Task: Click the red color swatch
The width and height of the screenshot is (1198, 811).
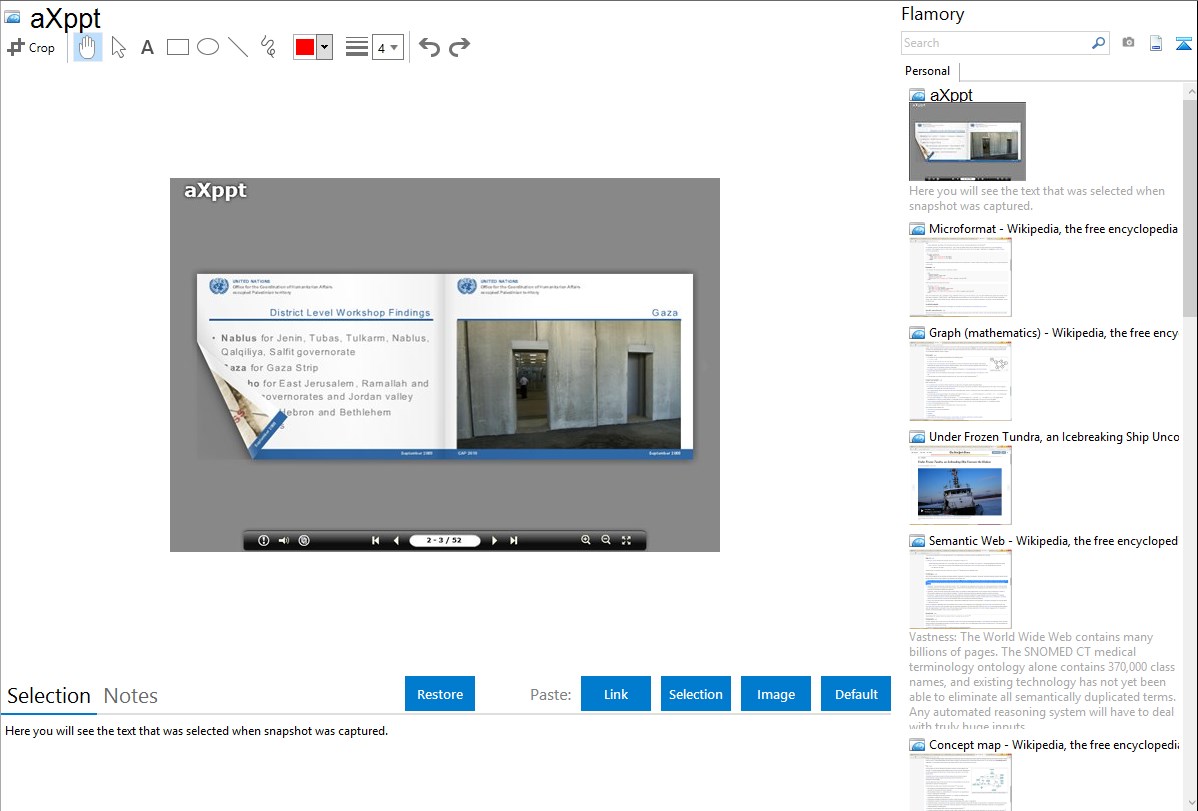Action: (305, 47)
